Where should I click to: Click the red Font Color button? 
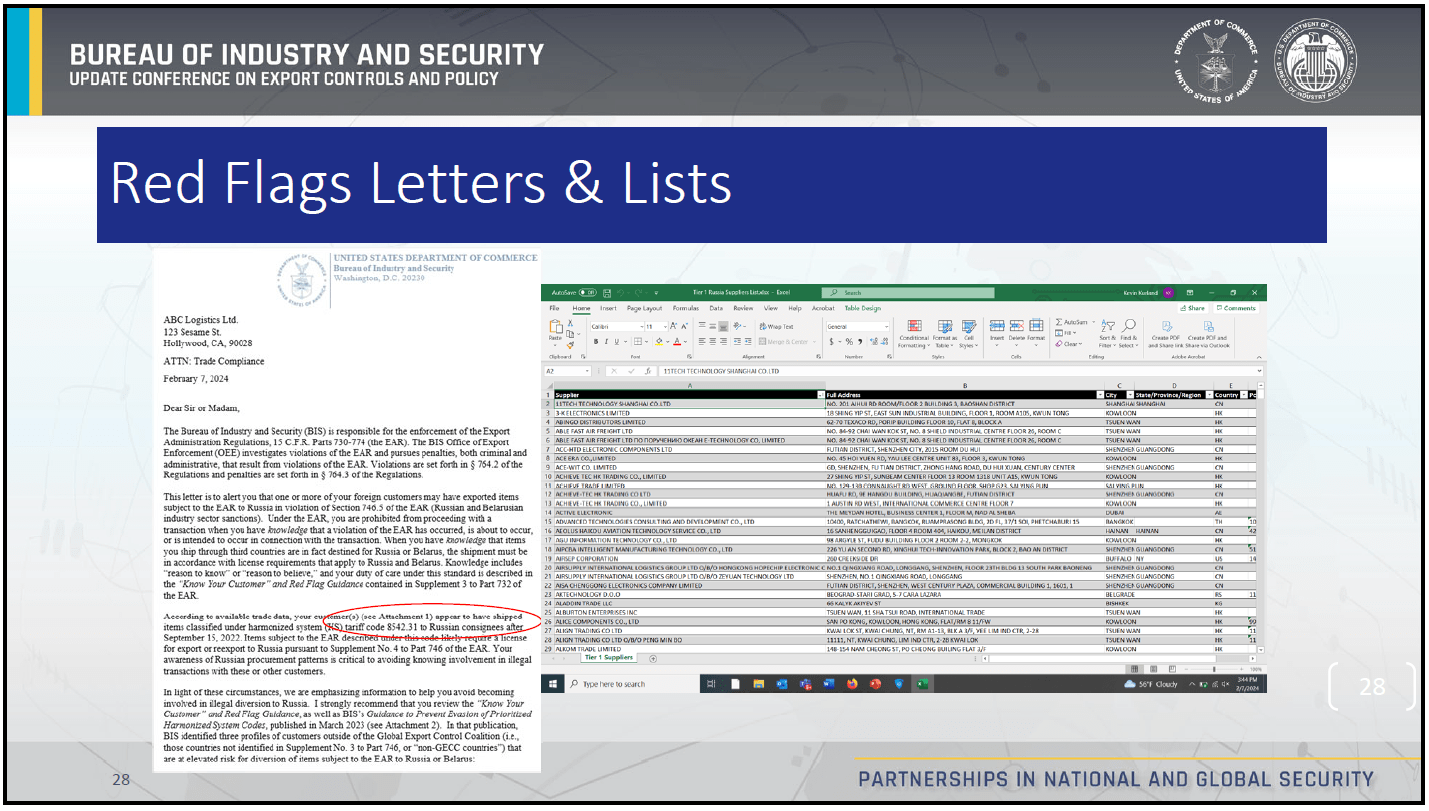(677, 341)
